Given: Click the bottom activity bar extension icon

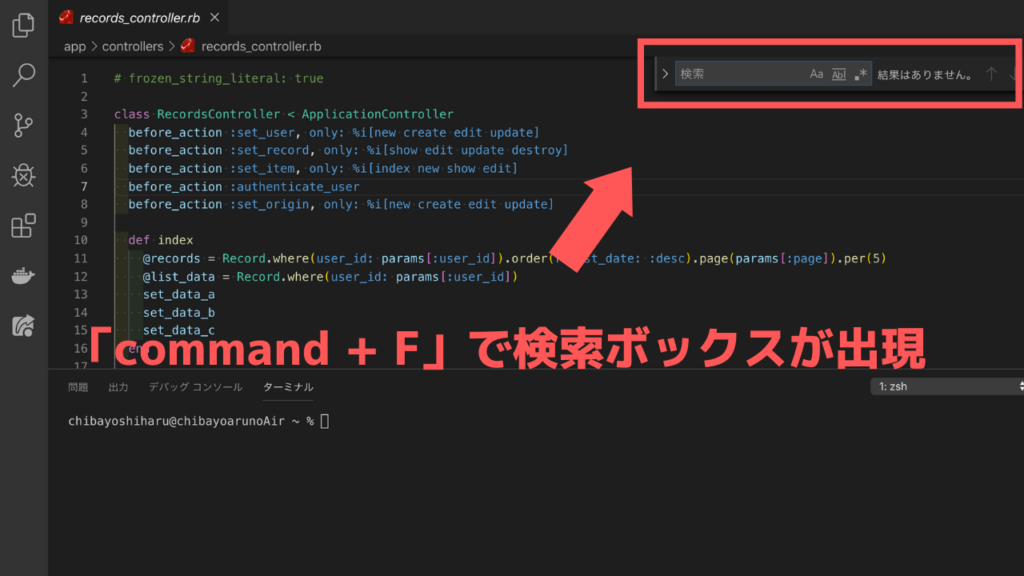Looking at the screenshot, I should click(23, 326).
